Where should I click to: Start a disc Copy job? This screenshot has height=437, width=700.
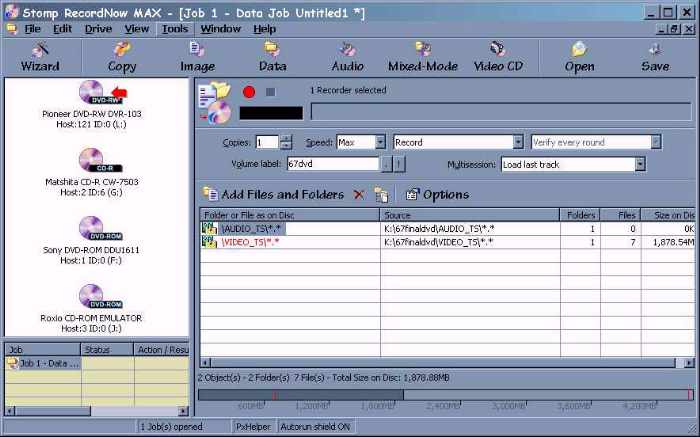(122, 57)
